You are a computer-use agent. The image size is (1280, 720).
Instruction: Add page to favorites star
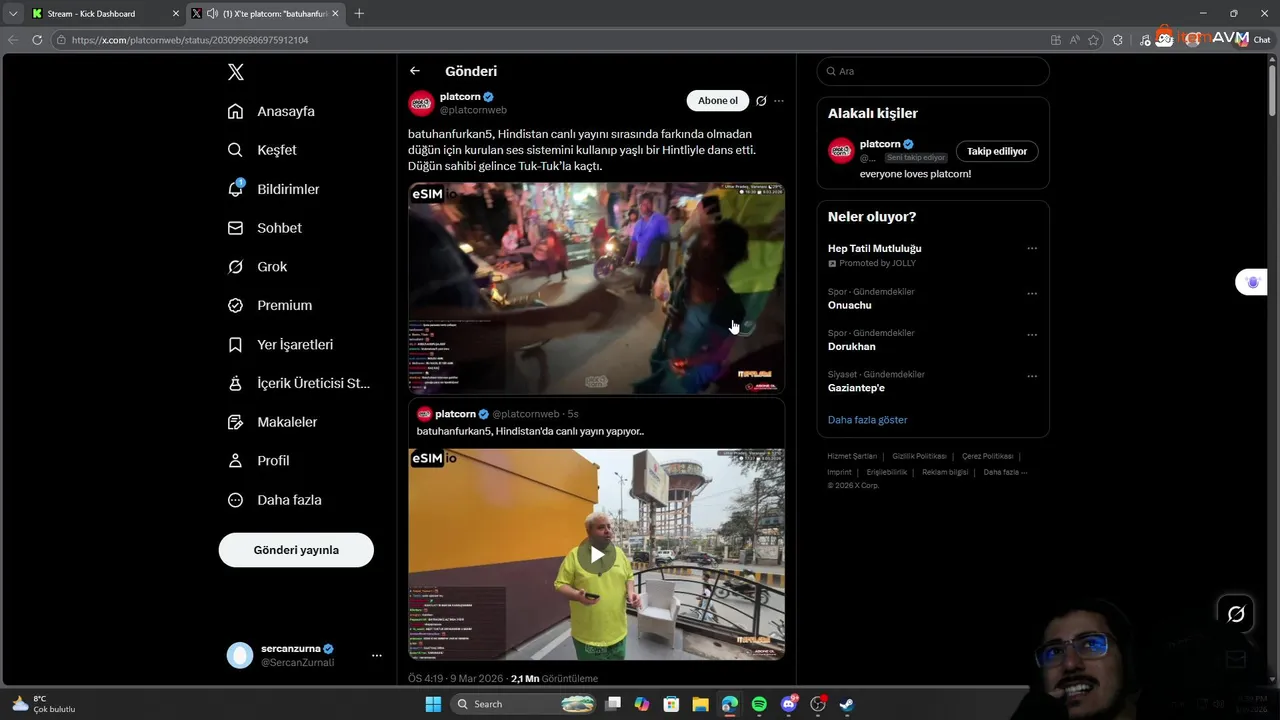(1094, 40)
